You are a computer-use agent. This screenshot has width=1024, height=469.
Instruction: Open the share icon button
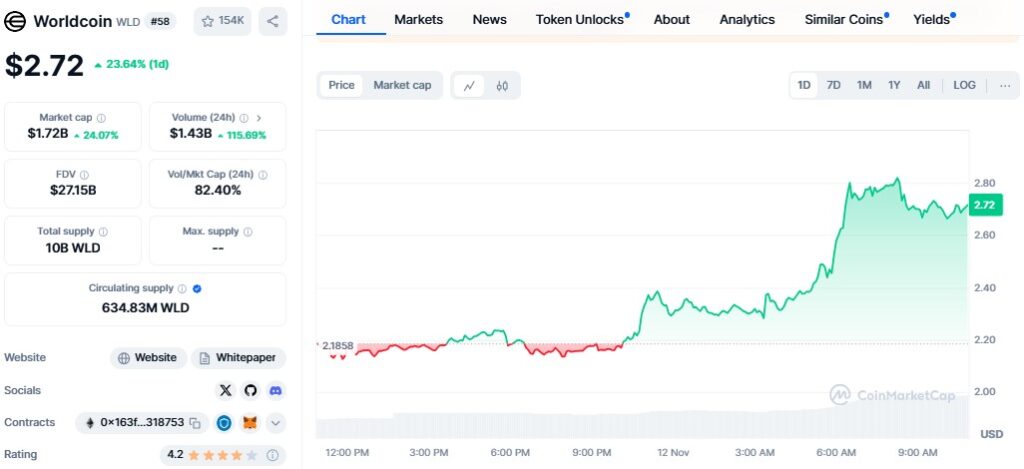[273, 21]
